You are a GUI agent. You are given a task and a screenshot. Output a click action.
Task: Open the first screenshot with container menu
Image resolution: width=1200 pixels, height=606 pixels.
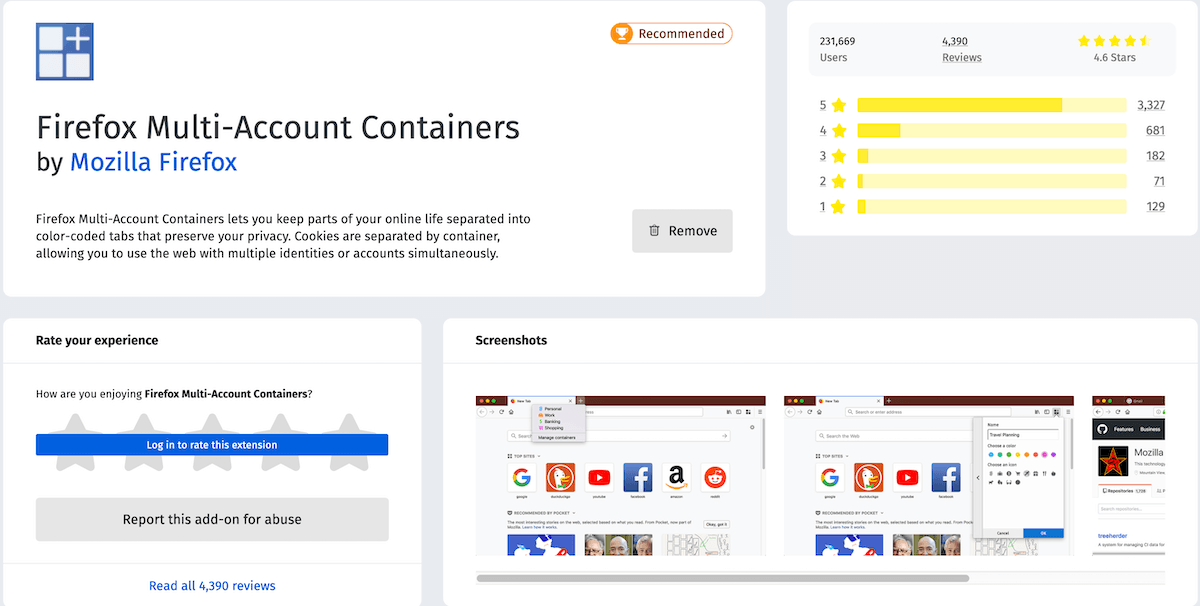click(x=621, y=476)
